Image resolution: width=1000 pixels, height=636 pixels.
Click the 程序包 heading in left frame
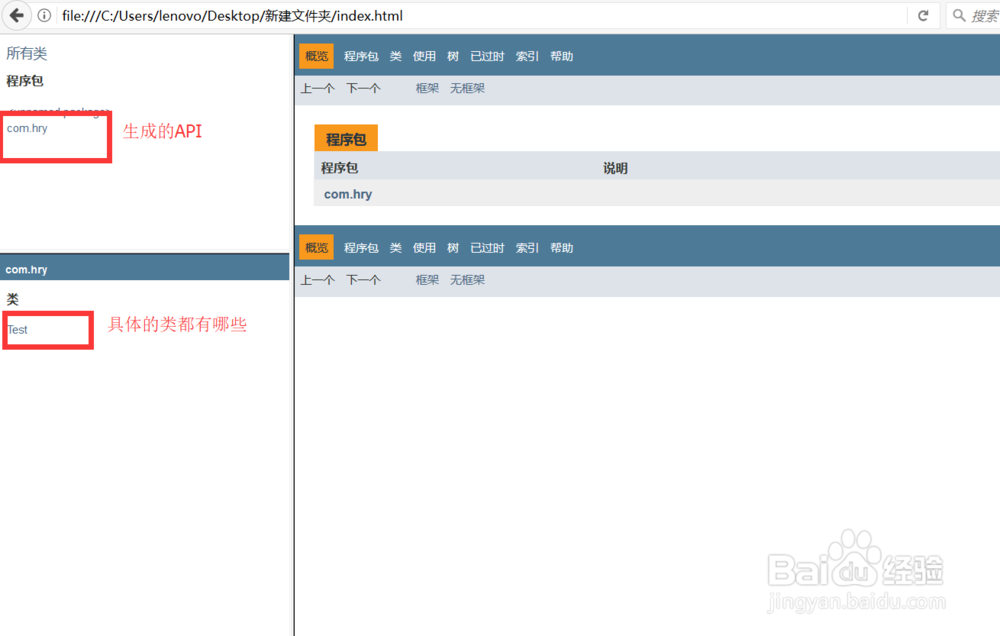25,81
